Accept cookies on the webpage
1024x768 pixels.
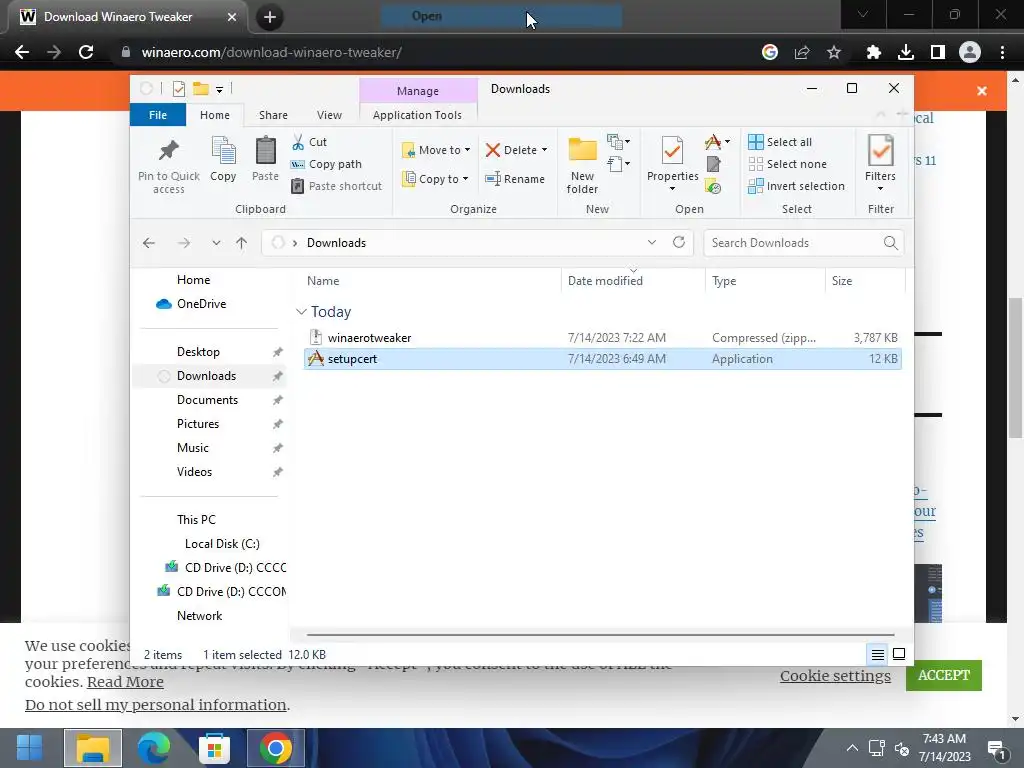tap(944, 675)
